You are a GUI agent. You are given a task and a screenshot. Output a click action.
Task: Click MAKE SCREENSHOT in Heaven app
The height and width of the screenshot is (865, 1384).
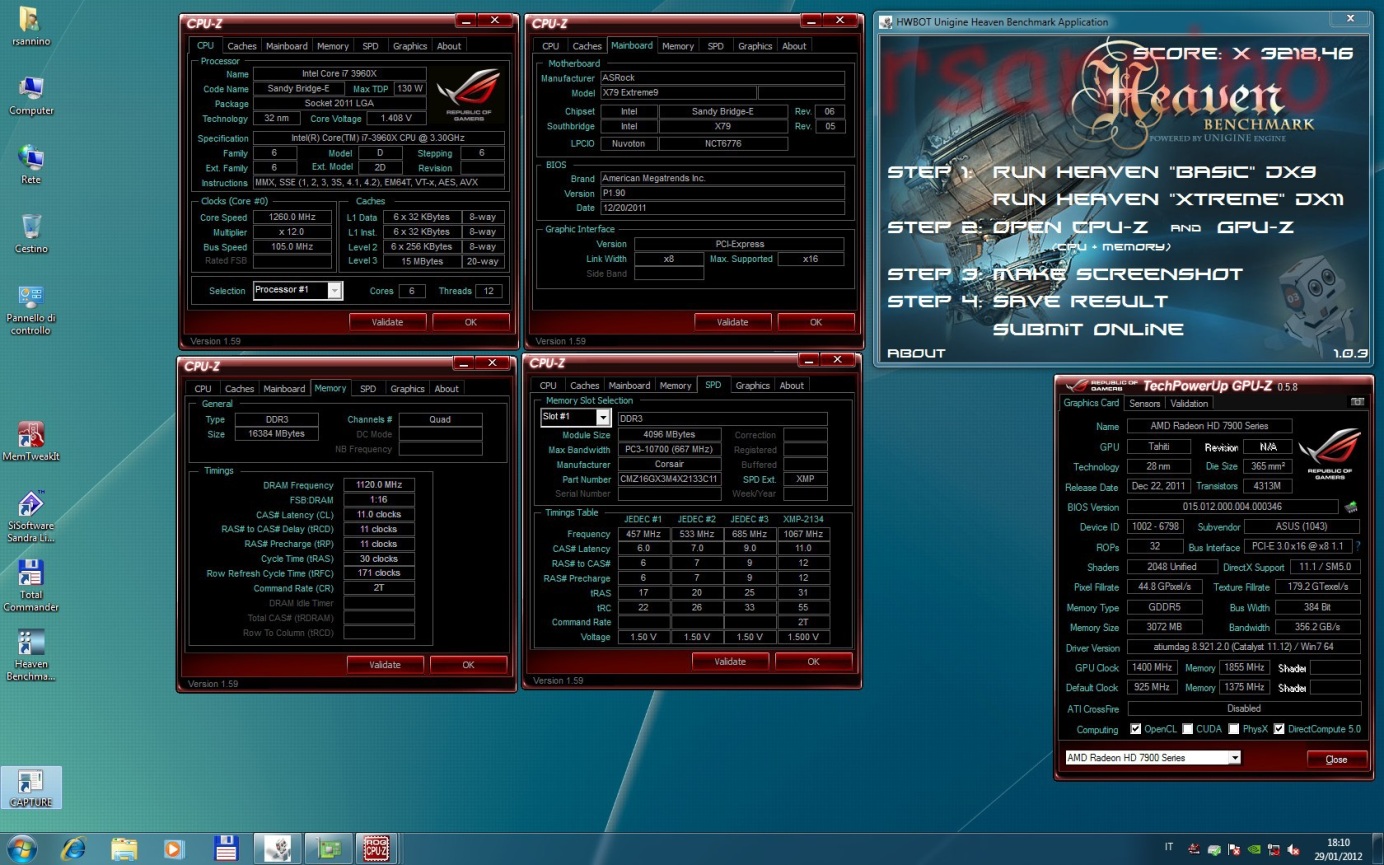[1117, 274]
